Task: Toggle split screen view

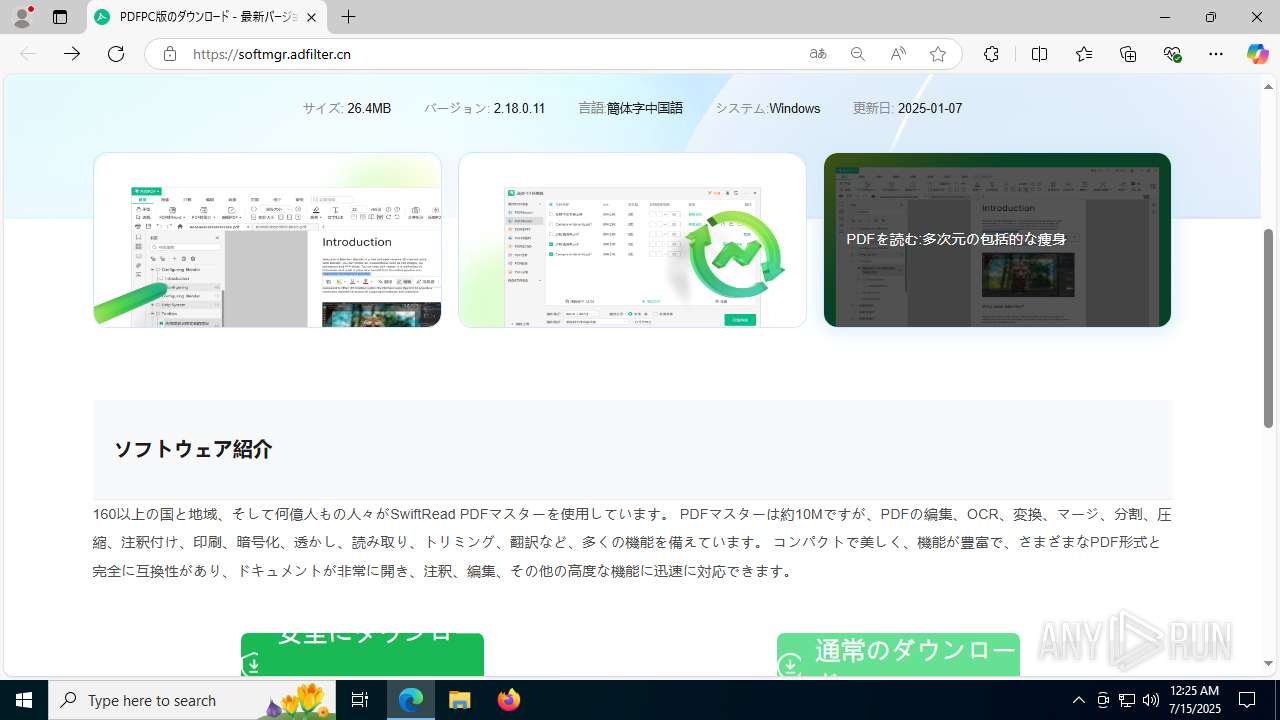Action: coord(1039,54)
